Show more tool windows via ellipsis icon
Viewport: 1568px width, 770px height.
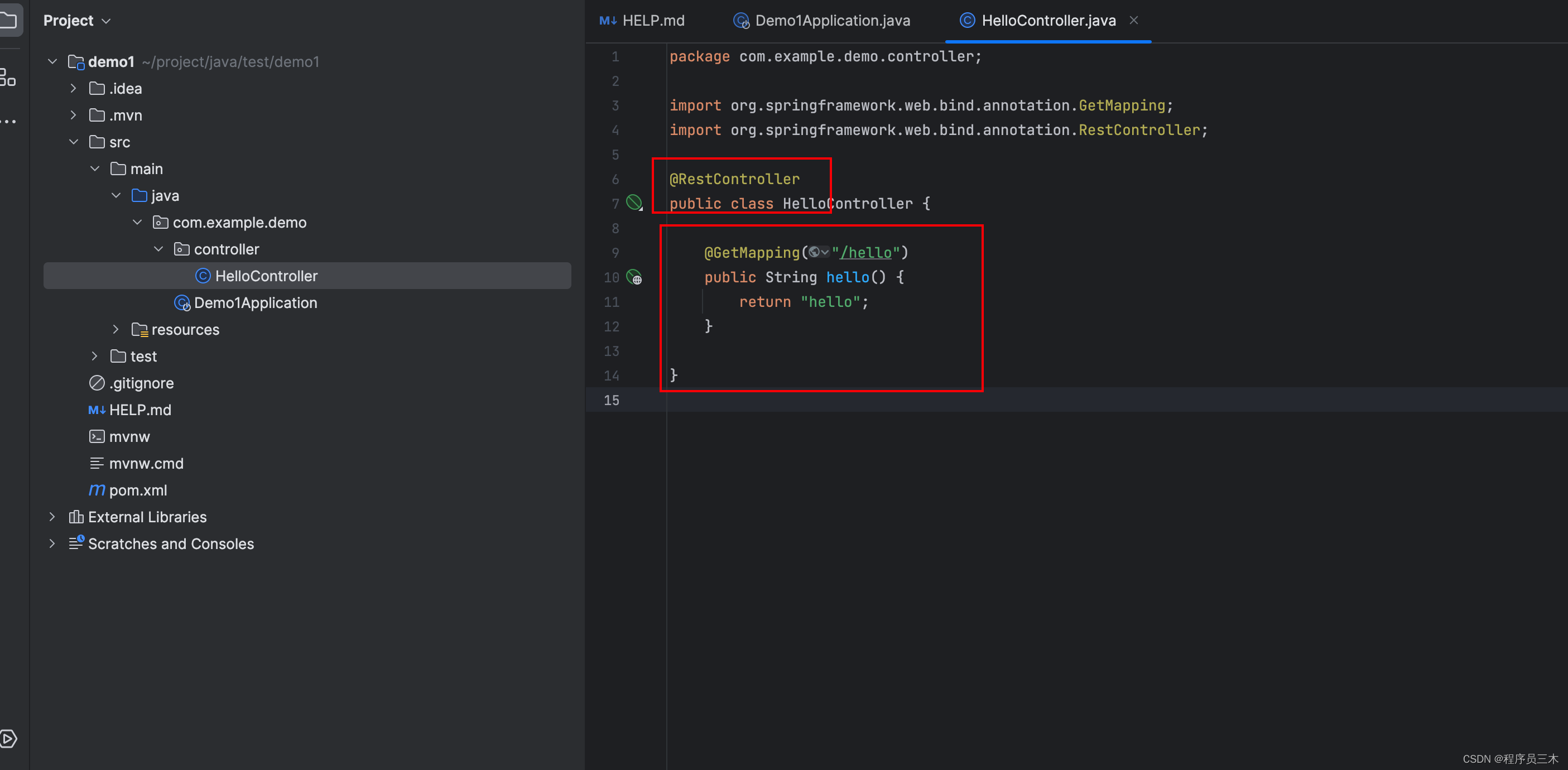(x=8, y=121)
